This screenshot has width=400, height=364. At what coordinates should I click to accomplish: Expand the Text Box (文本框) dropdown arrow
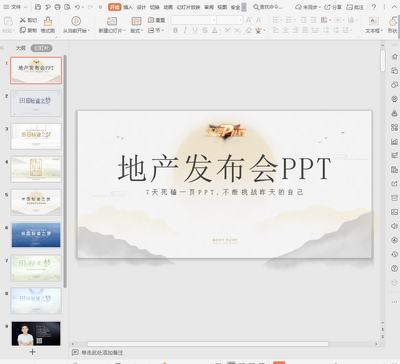pyautogui.click(x=381, y=31)
